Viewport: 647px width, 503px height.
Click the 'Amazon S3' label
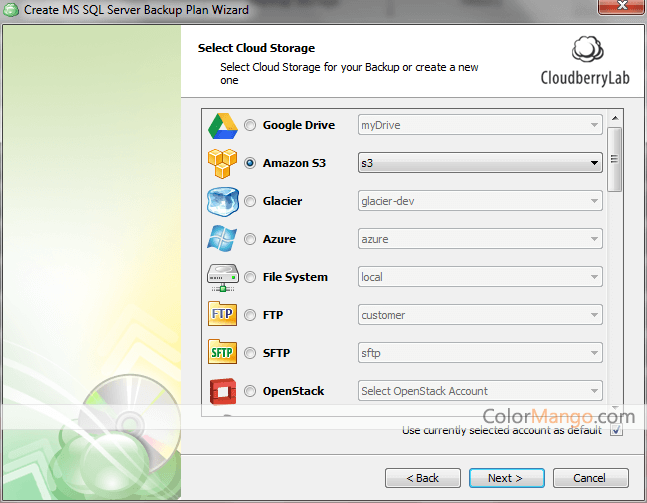tap(294, 163)
